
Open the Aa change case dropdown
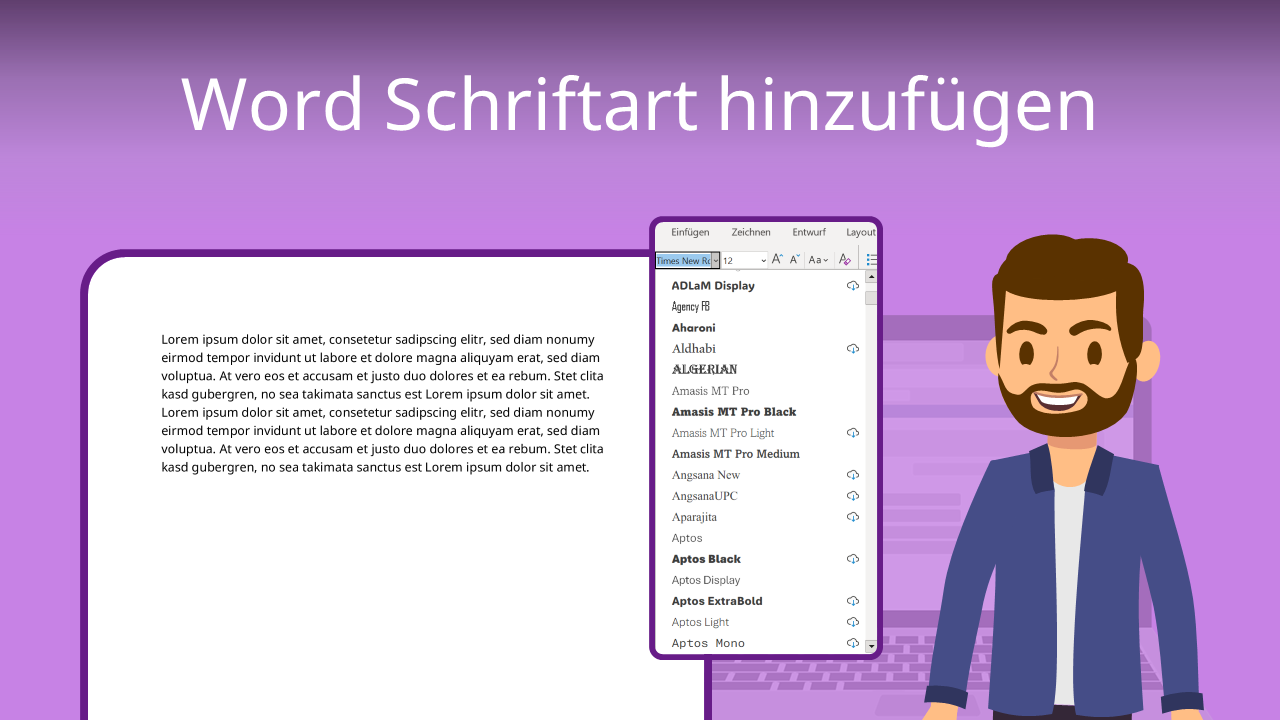coord(818,259)
